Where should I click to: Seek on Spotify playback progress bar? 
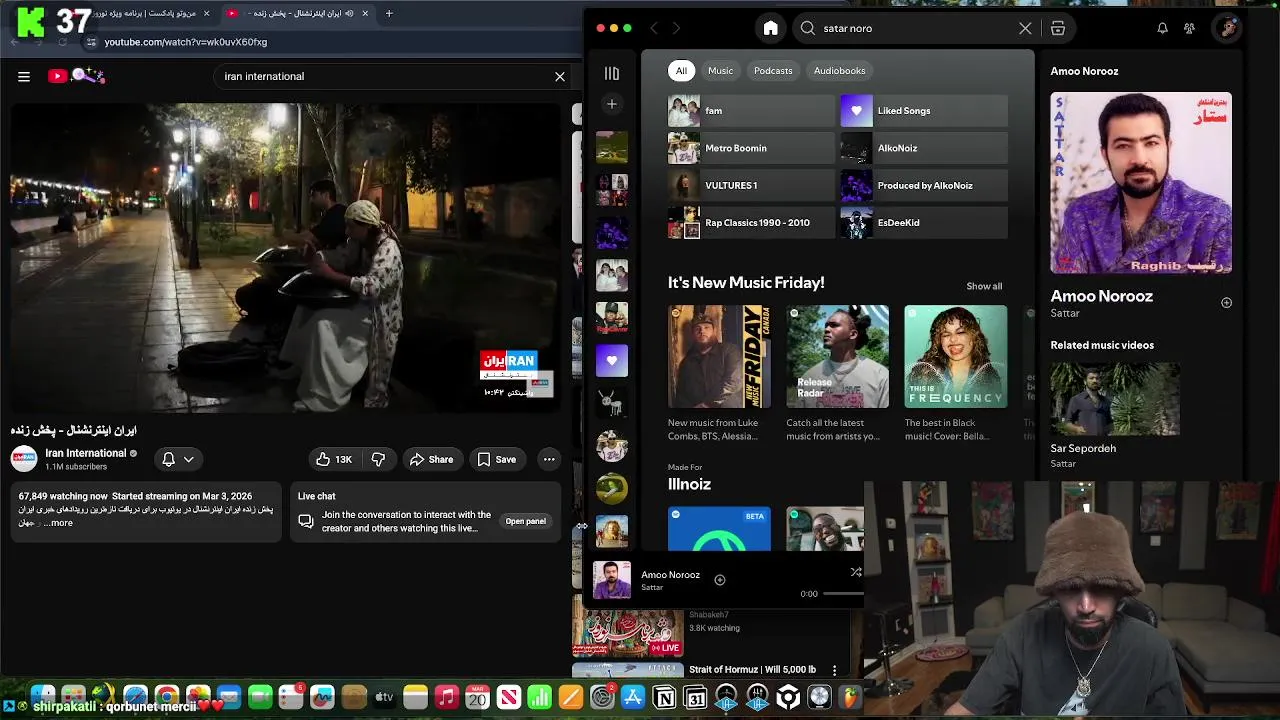tap(843, 594)
